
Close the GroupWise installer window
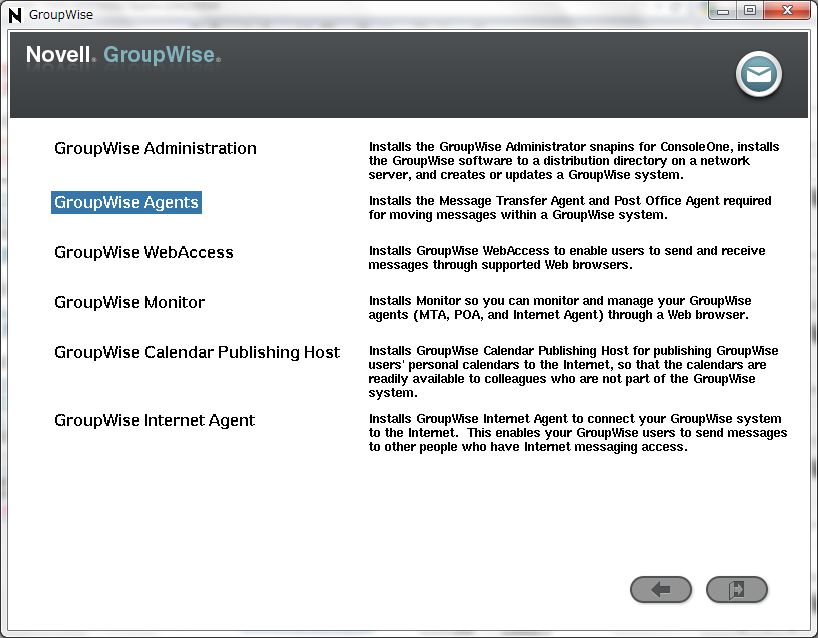(787, 11)
